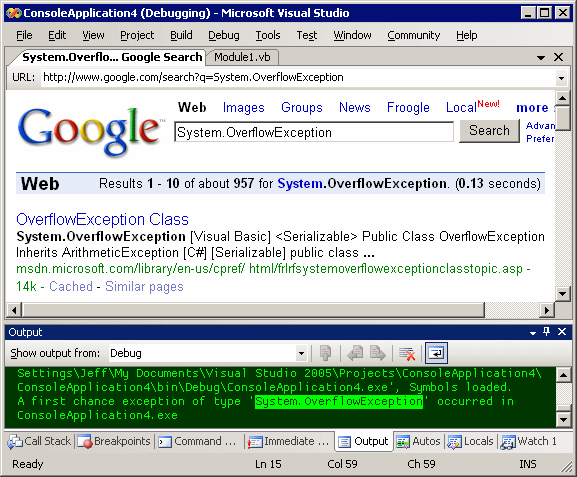
Task: Close the Output panel
Action: pos(562,332)
